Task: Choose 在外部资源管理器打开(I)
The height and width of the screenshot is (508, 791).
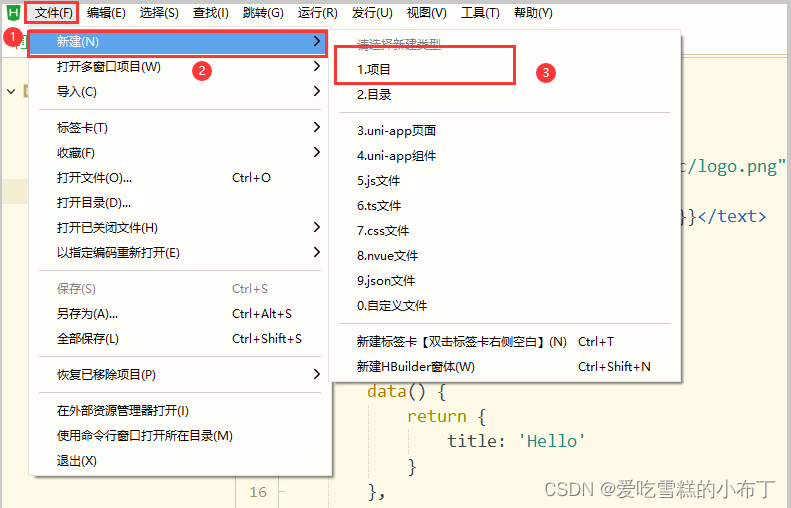Action: (x=179, y=411)
